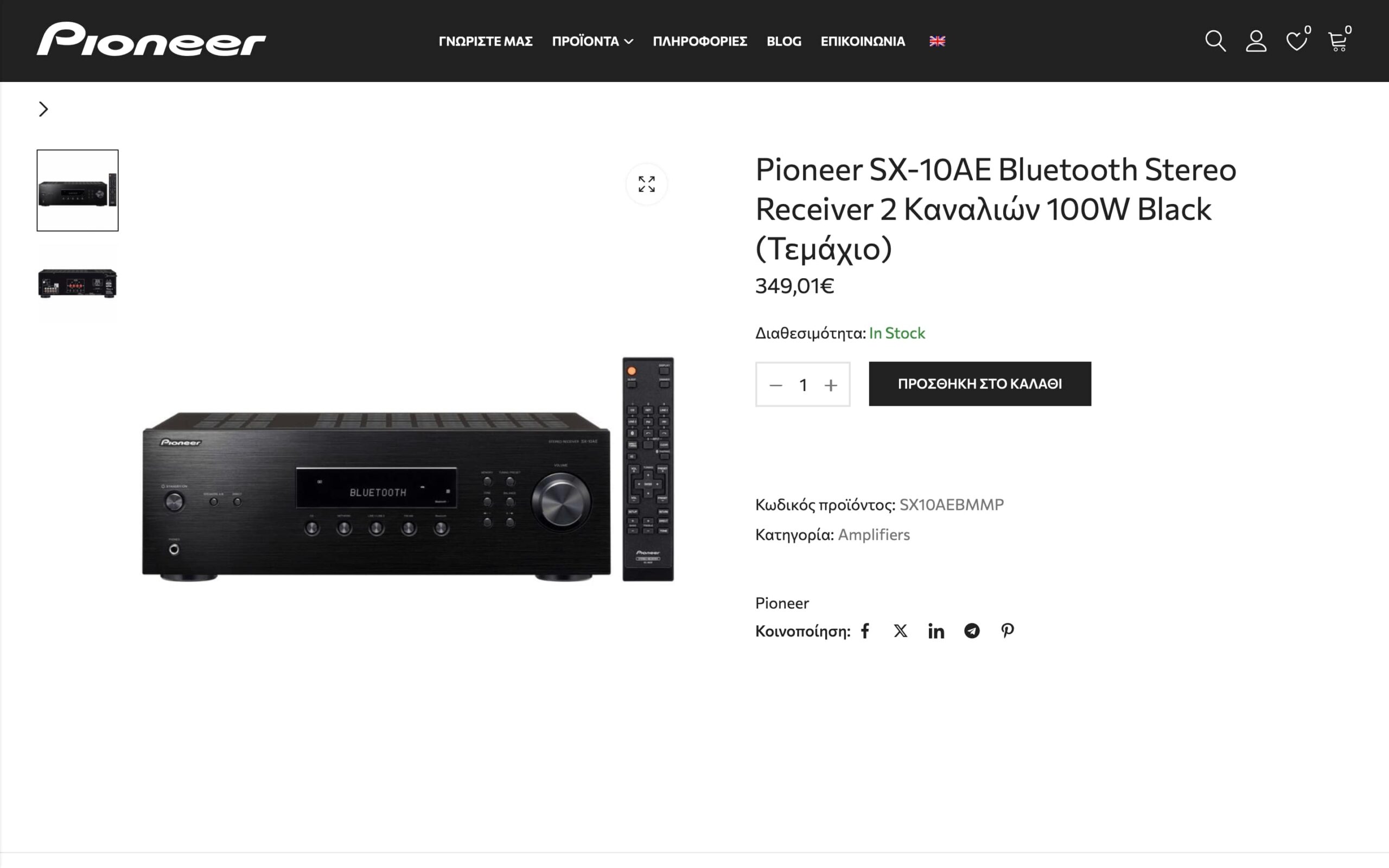The width and height of the screenshot is (1389, 868).
Task: Increase quantity with plus button
Action: (x=831, y=385)
